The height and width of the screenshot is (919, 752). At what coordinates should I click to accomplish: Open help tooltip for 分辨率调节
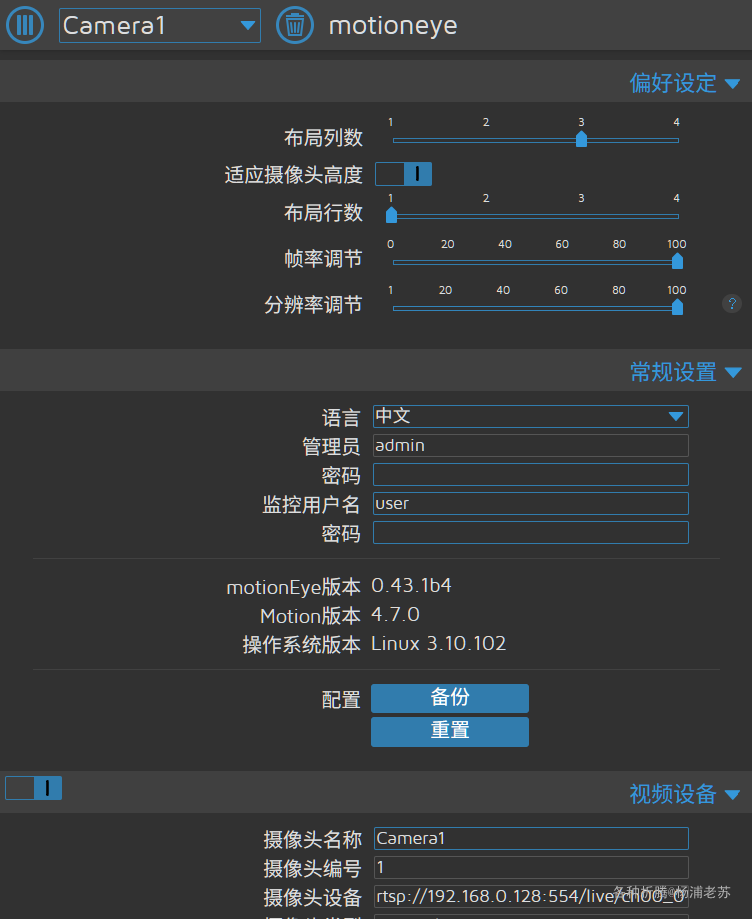point(731,304)
